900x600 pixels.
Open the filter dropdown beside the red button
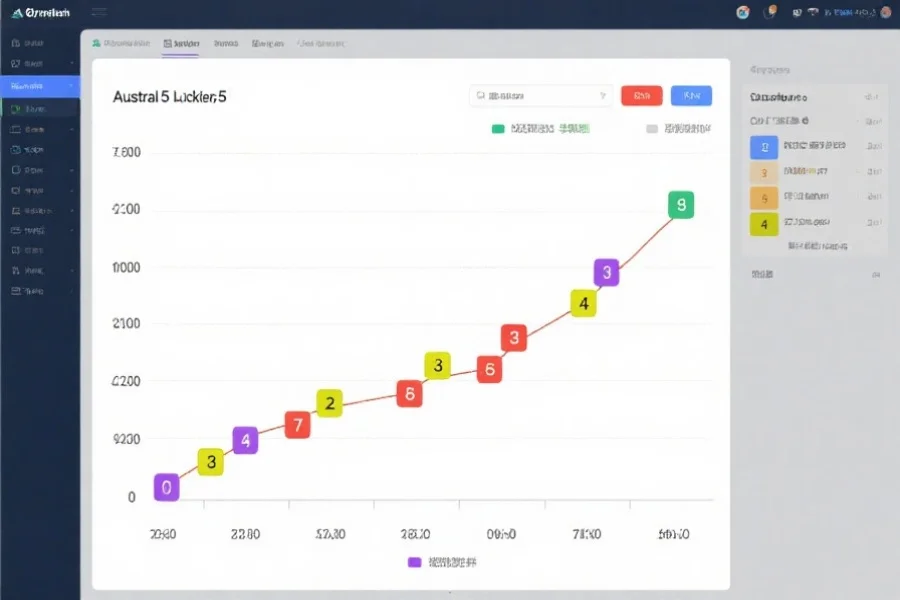[x=540, y=96]
